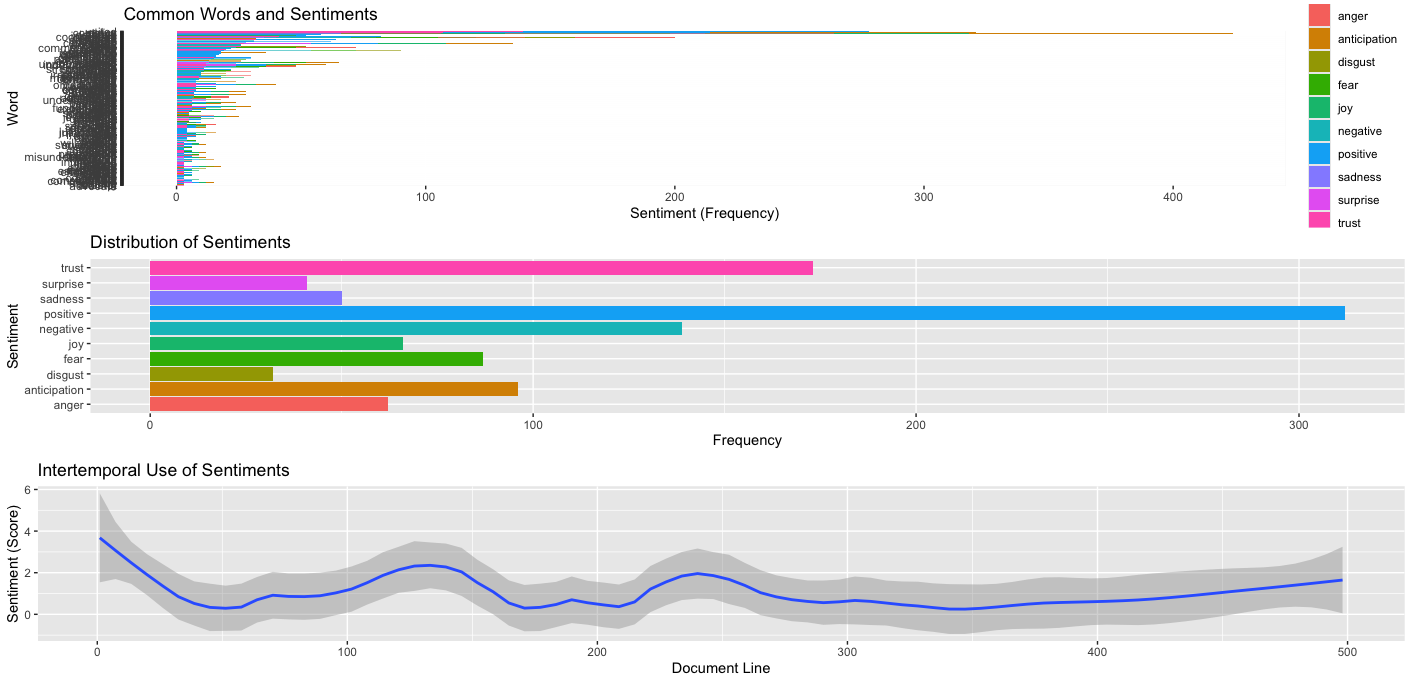Click the trust legend color swatch

coord(1320,223)
